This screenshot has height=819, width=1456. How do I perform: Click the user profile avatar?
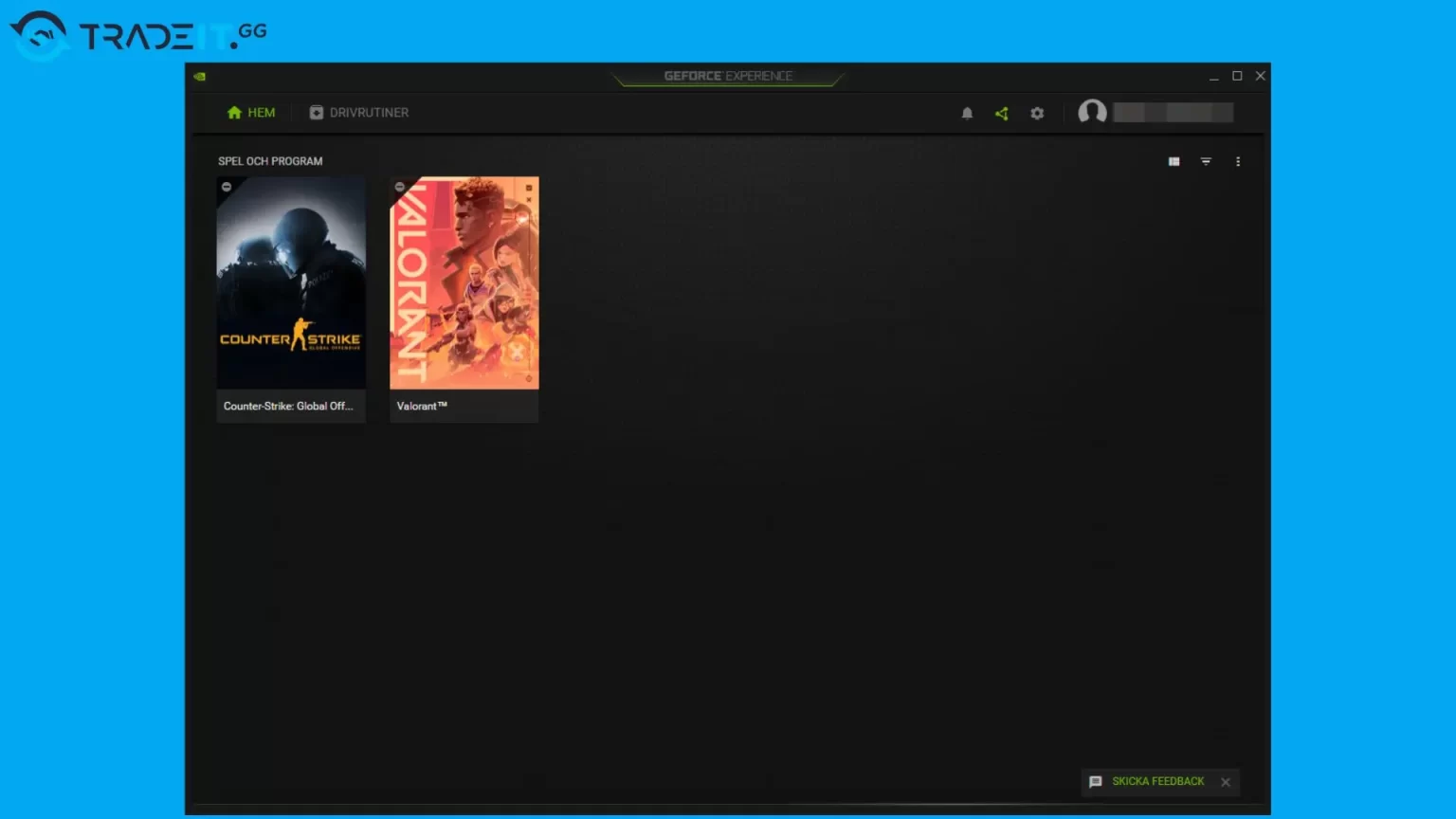[x=1092, y=113]
